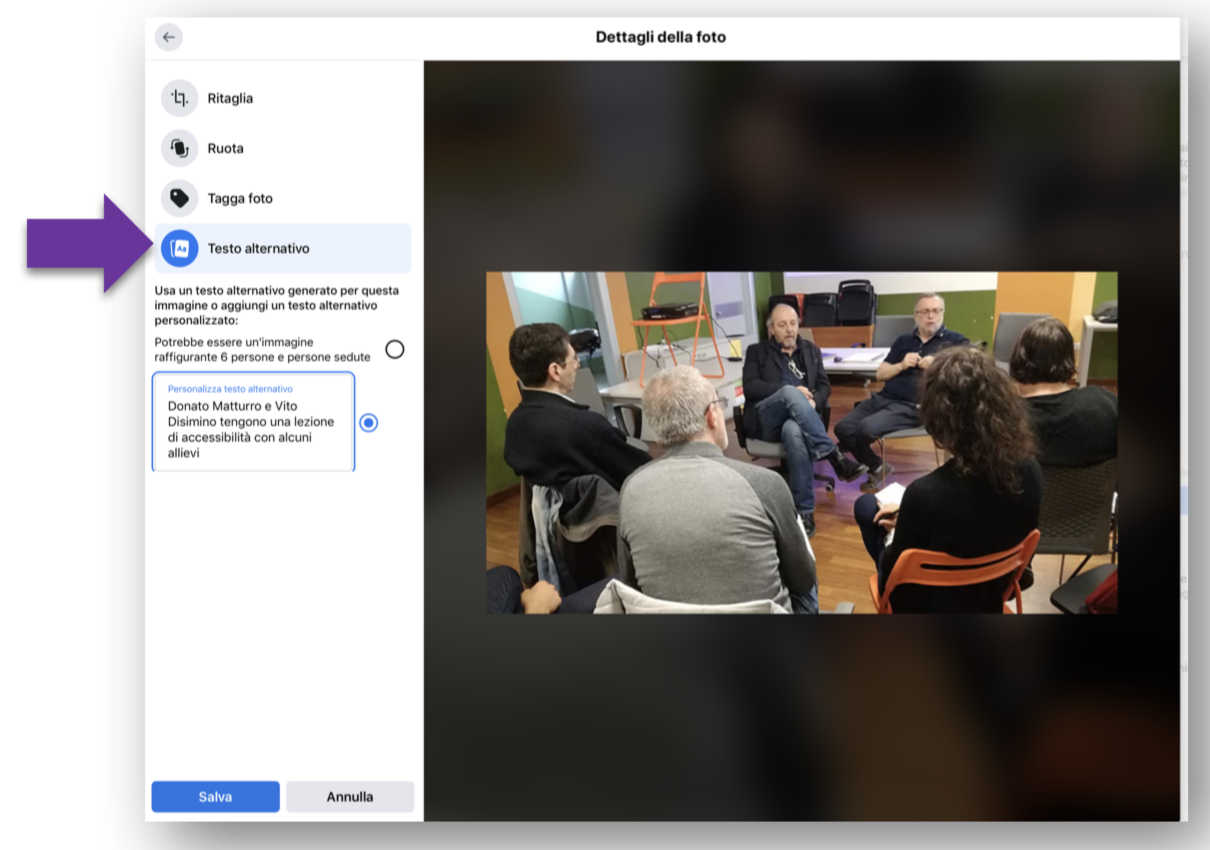Select the Ritaglia crop icon
1210x850 pixels.
[180, 98]
